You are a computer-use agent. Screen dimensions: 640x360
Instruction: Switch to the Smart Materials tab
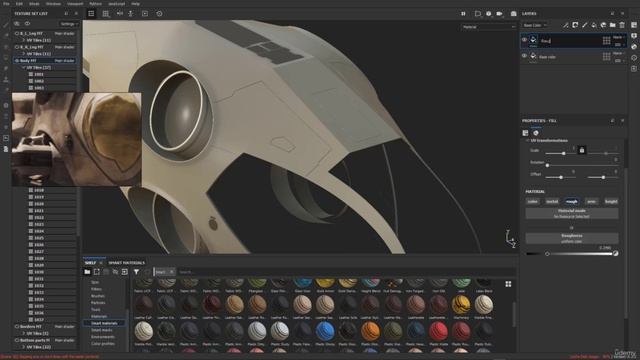[127, 263]
